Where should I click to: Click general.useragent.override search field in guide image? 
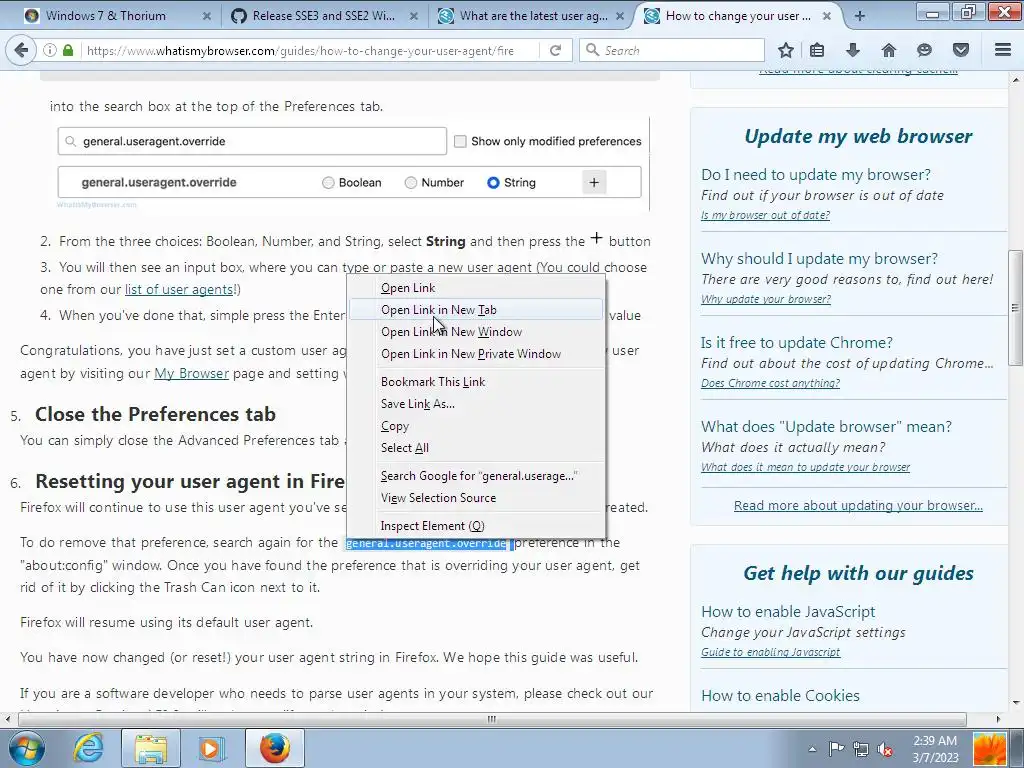pos(252,141)
